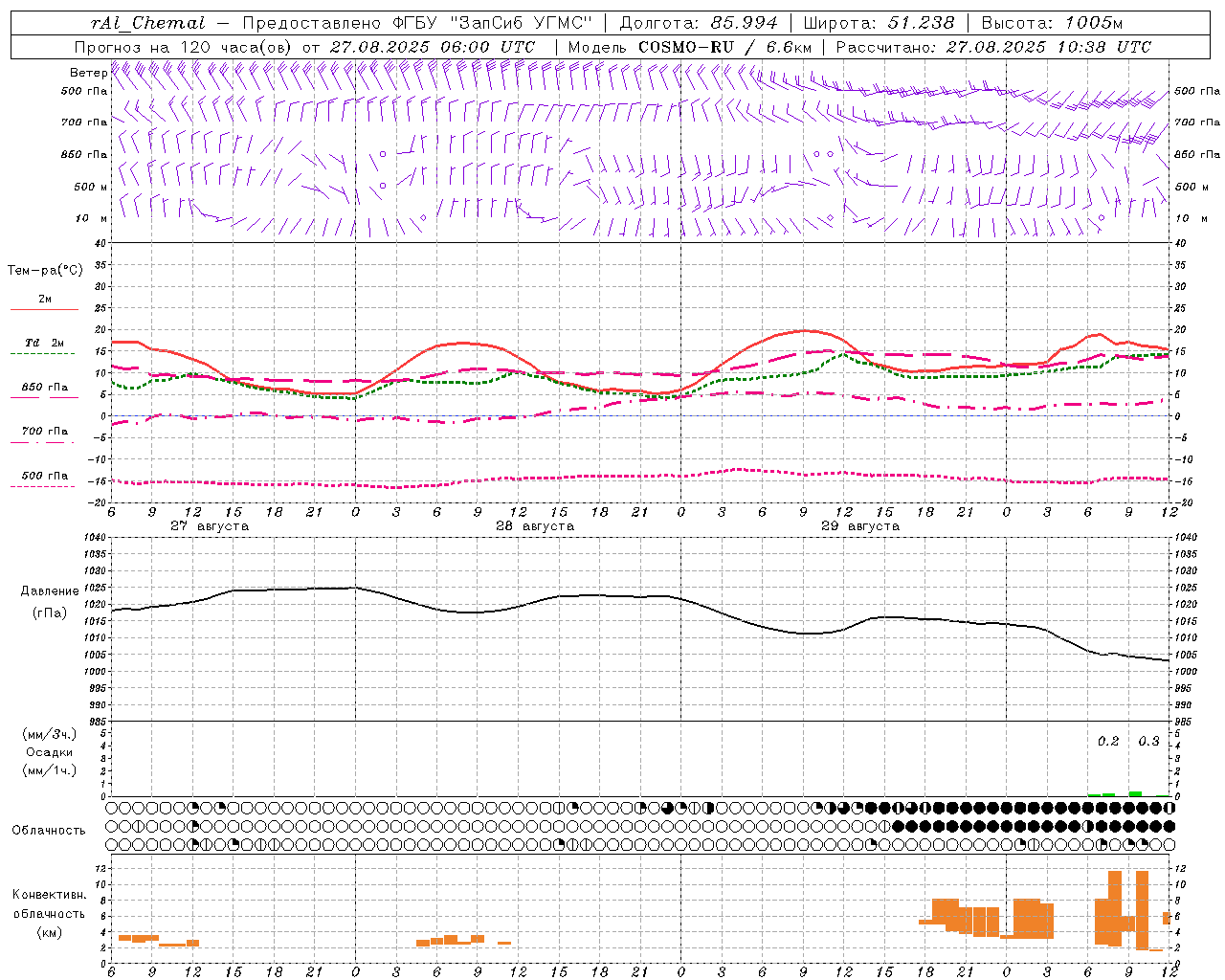Viewport: 1225px width, 980px height.
Task: Click the 'Td 2м' dew point legend entry
Action: (x=45, y=343)
